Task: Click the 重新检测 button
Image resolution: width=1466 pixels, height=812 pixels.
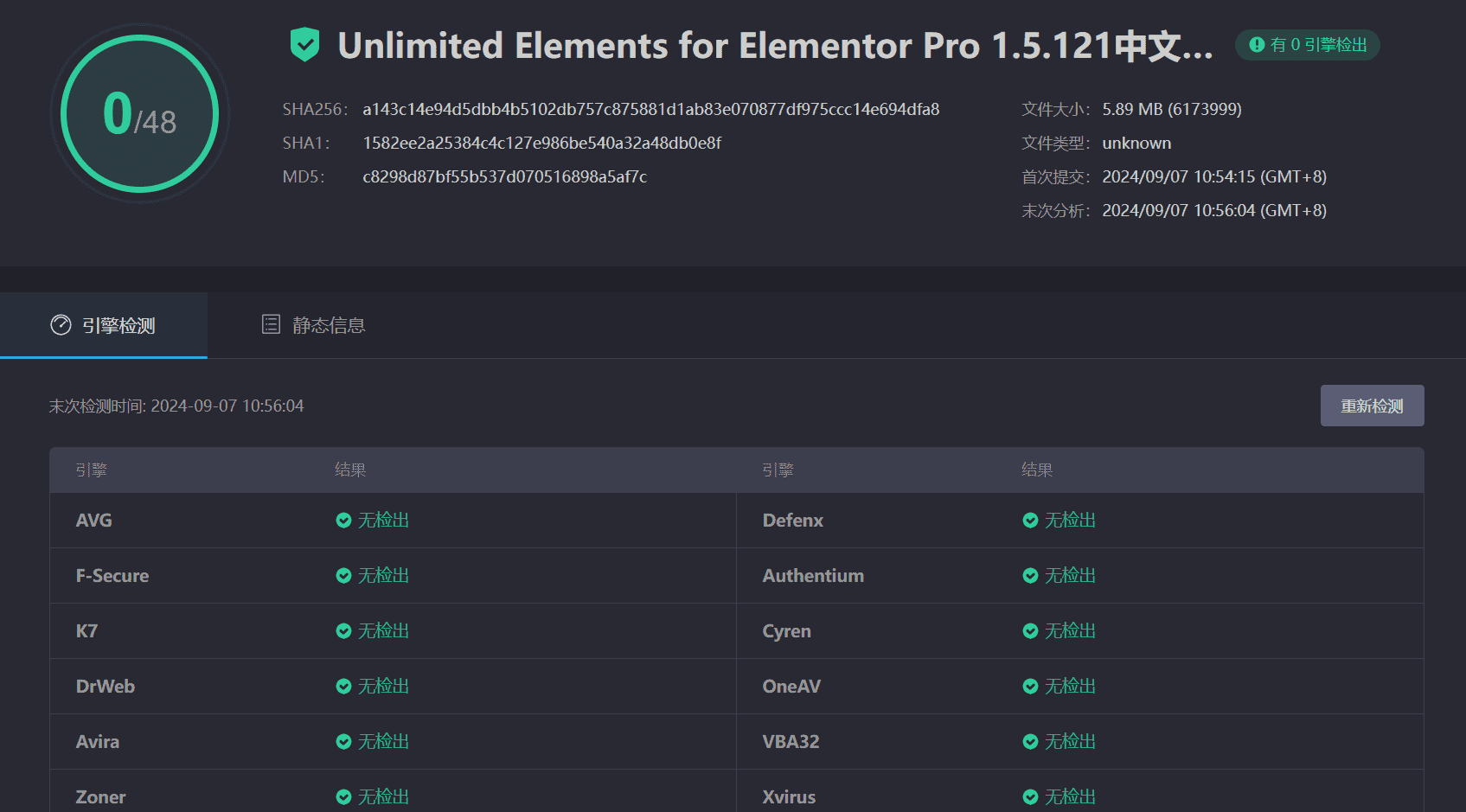Action: point(1372,406)
